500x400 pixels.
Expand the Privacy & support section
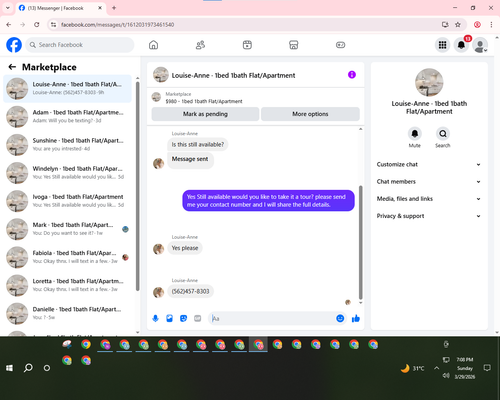(429, 216)
